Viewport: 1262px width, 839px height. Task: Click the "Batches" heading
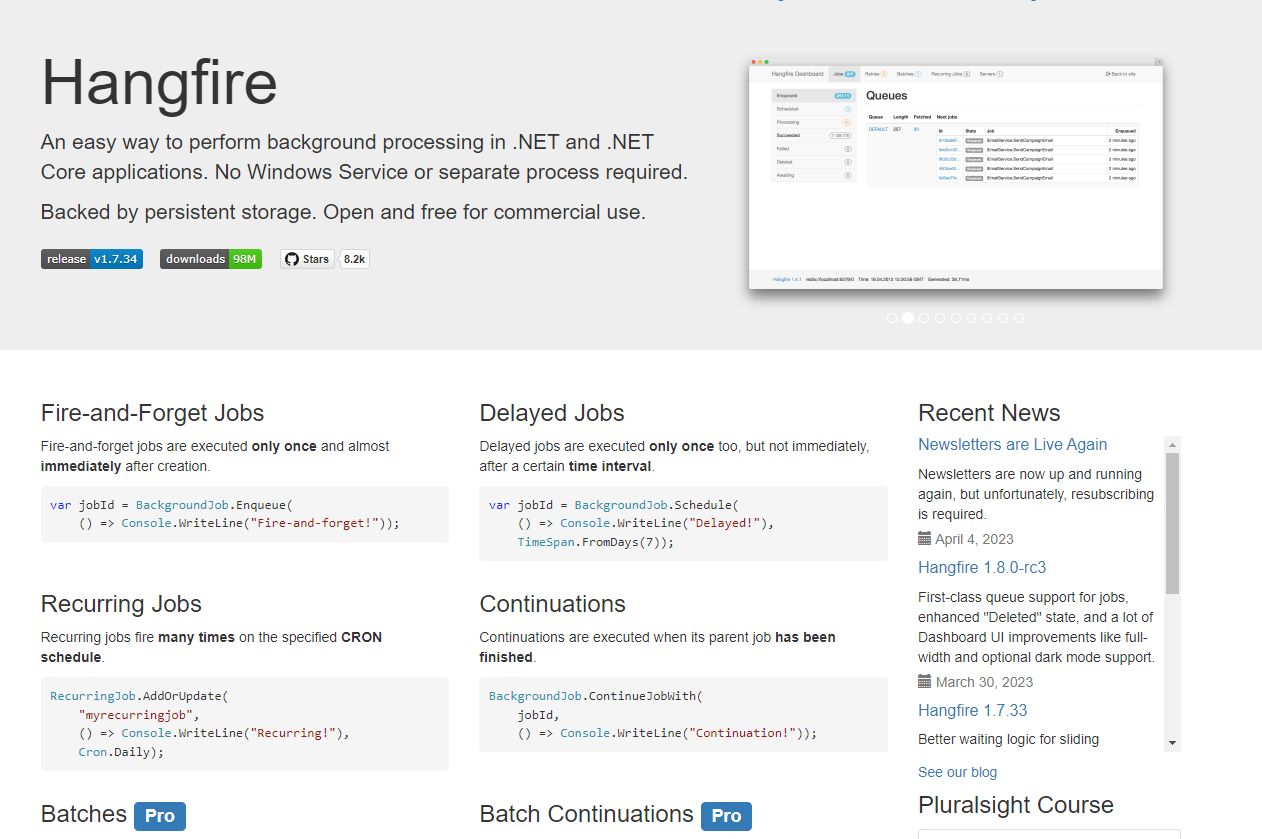[84, 814]
